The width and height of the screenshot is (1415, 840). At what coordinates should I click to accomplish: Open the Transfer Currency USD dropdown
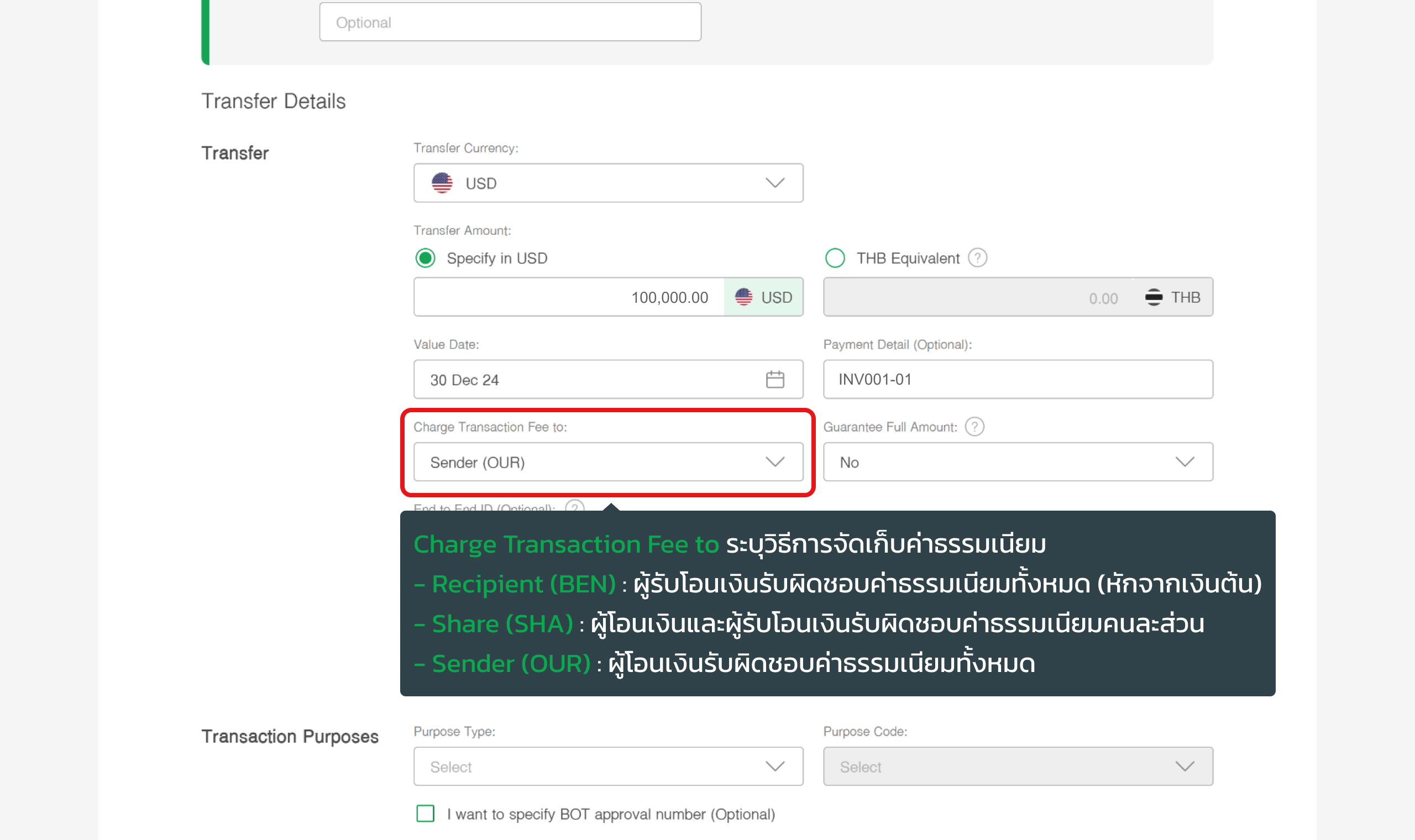(609, 183)
